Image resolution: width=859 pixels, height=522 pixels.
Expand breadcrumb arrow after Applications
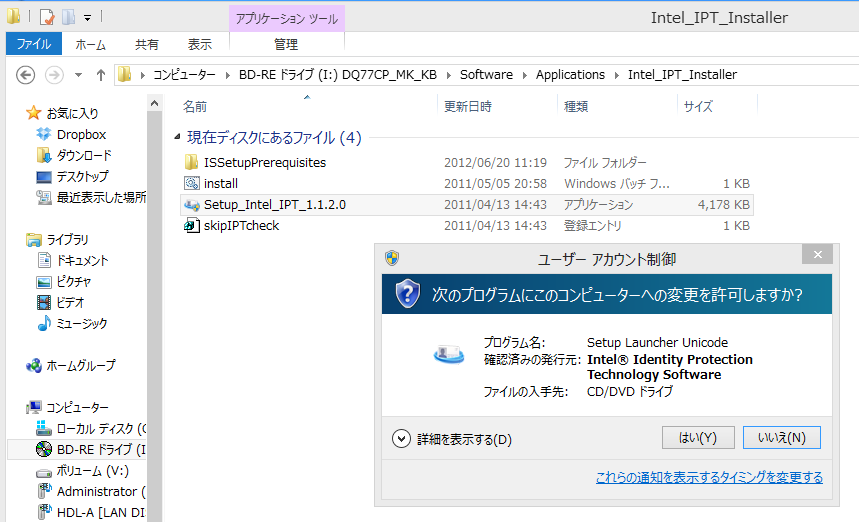[x=616, y=75]
